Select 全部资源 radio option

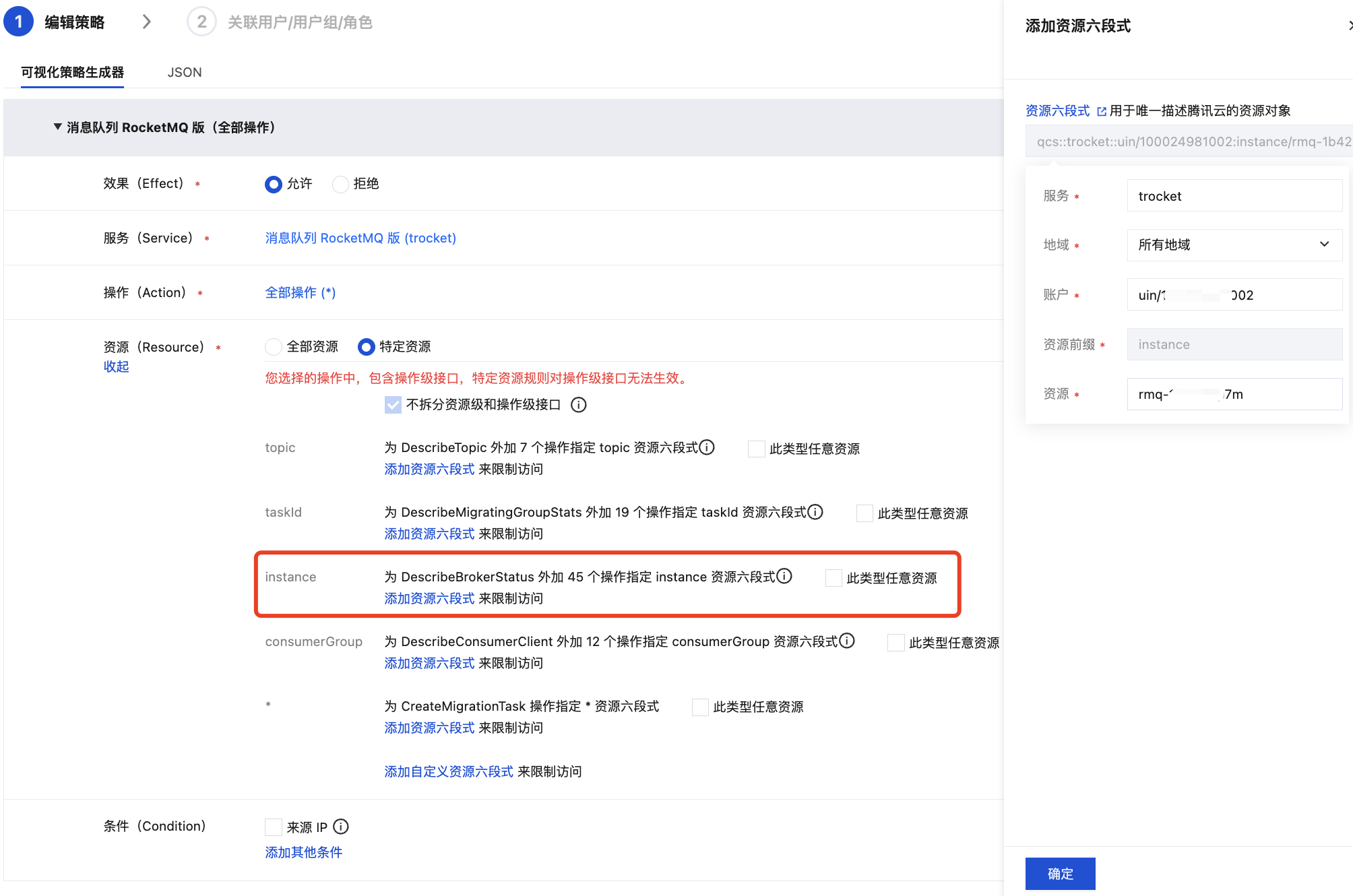tap(273, 346)
